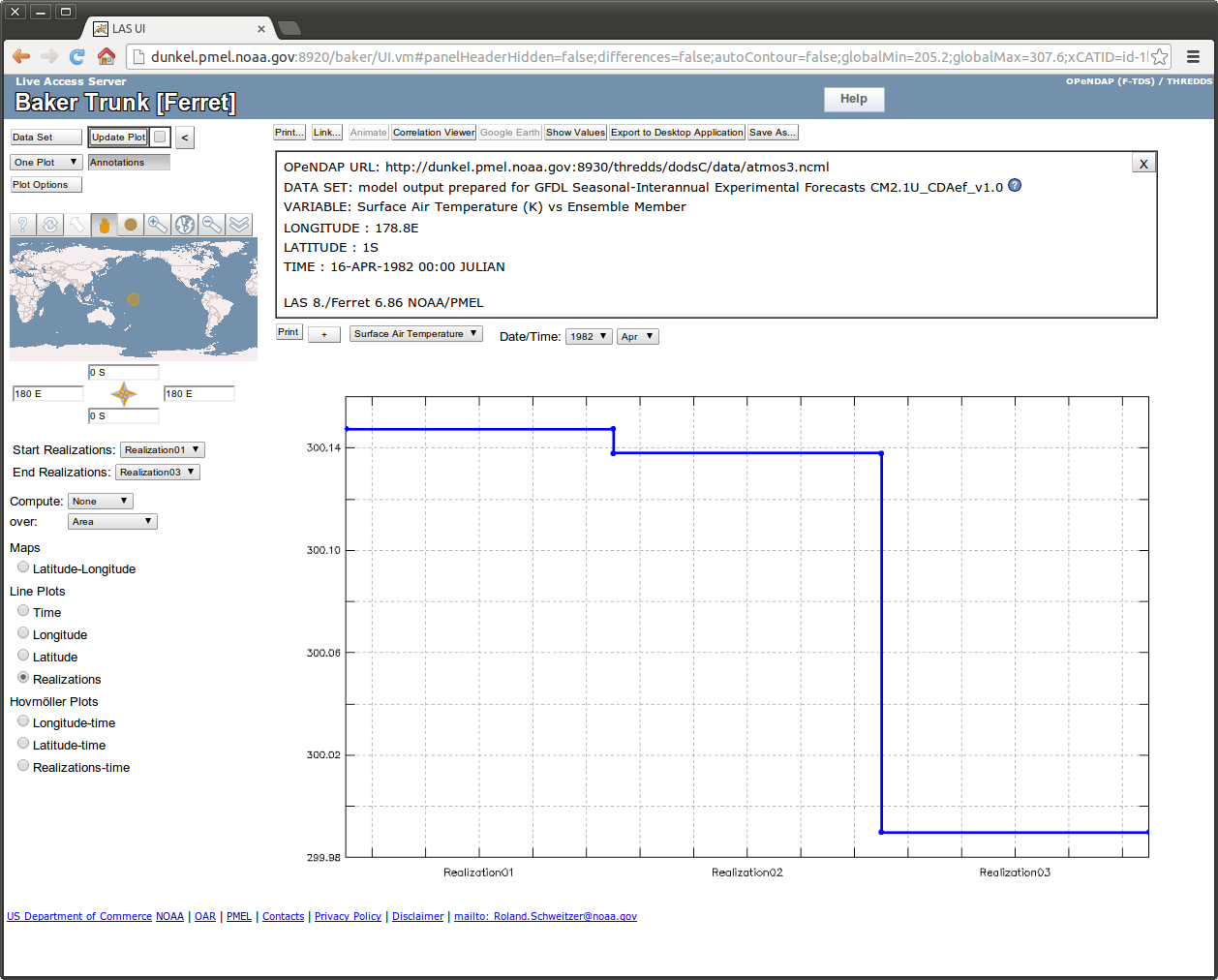Click page icon in address bar

[138, 57]
